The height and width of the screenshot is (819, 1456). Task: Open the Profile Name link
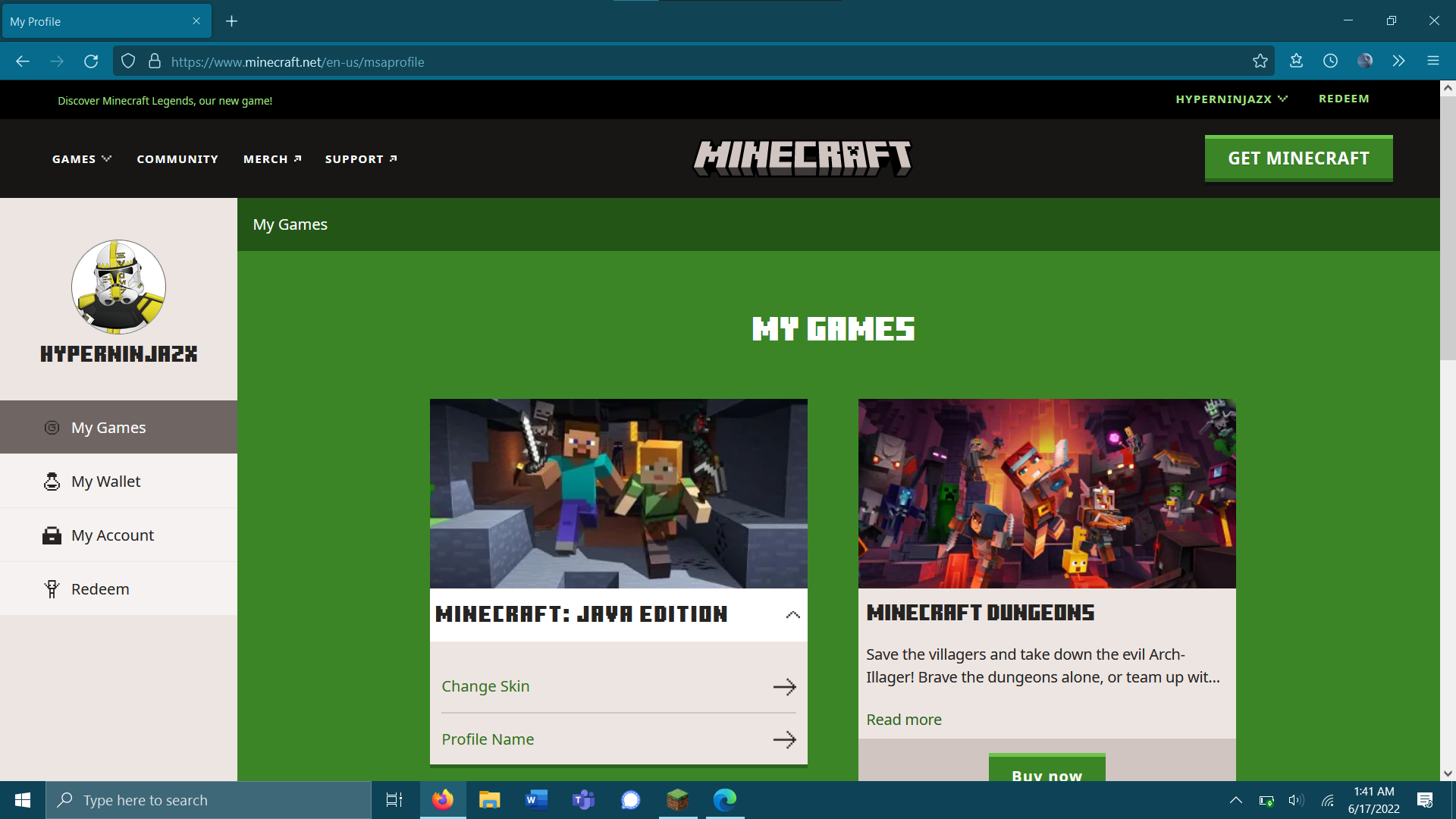pyautogui.click(x=488, y=739)
